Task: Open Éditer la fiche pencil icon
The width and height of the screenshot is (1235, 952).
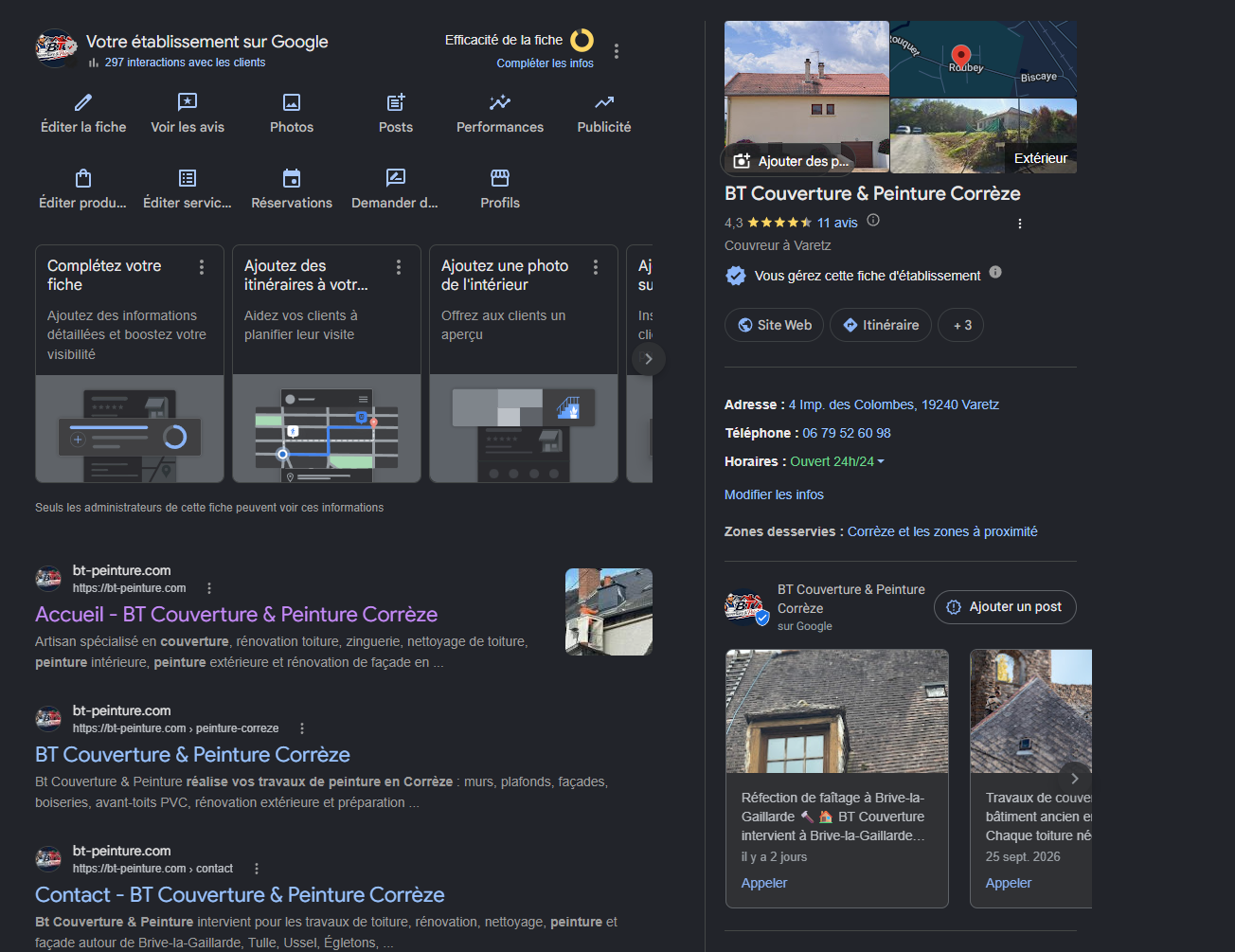Action: pos(83,102)
